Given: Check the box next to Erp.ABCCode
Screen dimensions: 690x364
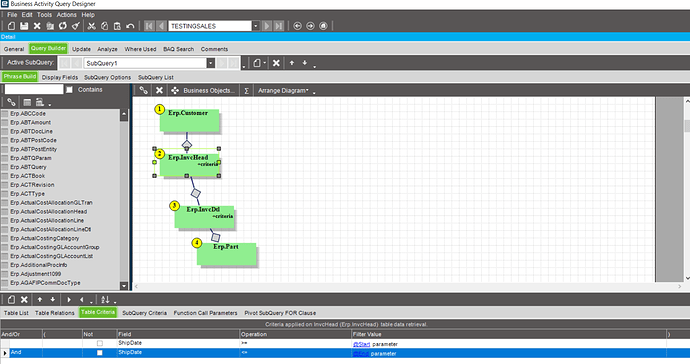Looking at the screenshot, I should tap(5, 114).
